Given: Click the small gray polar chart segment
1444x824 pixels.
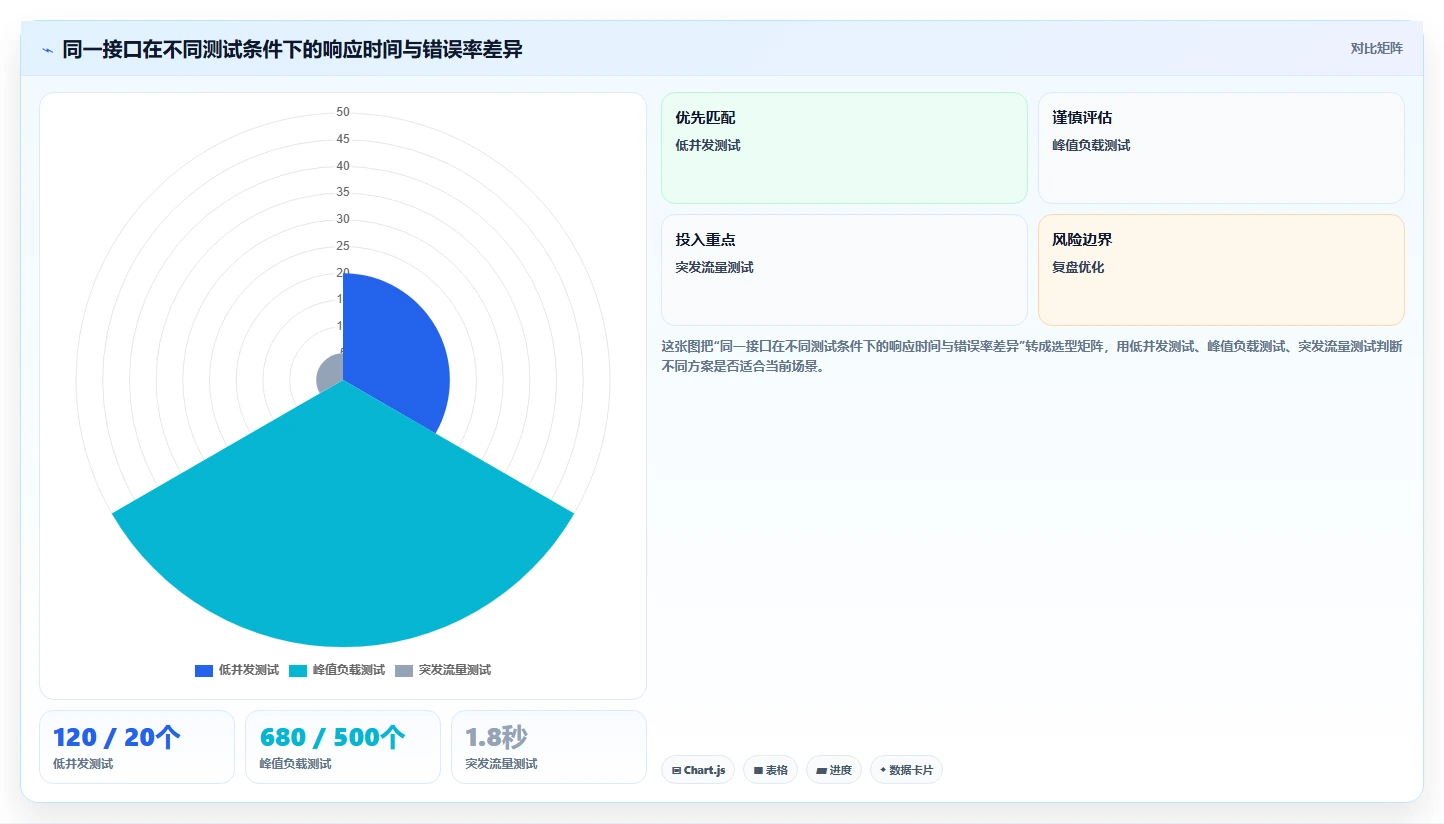Looking at the screenshot, I should pyautogui.click(x=331, y=375).
